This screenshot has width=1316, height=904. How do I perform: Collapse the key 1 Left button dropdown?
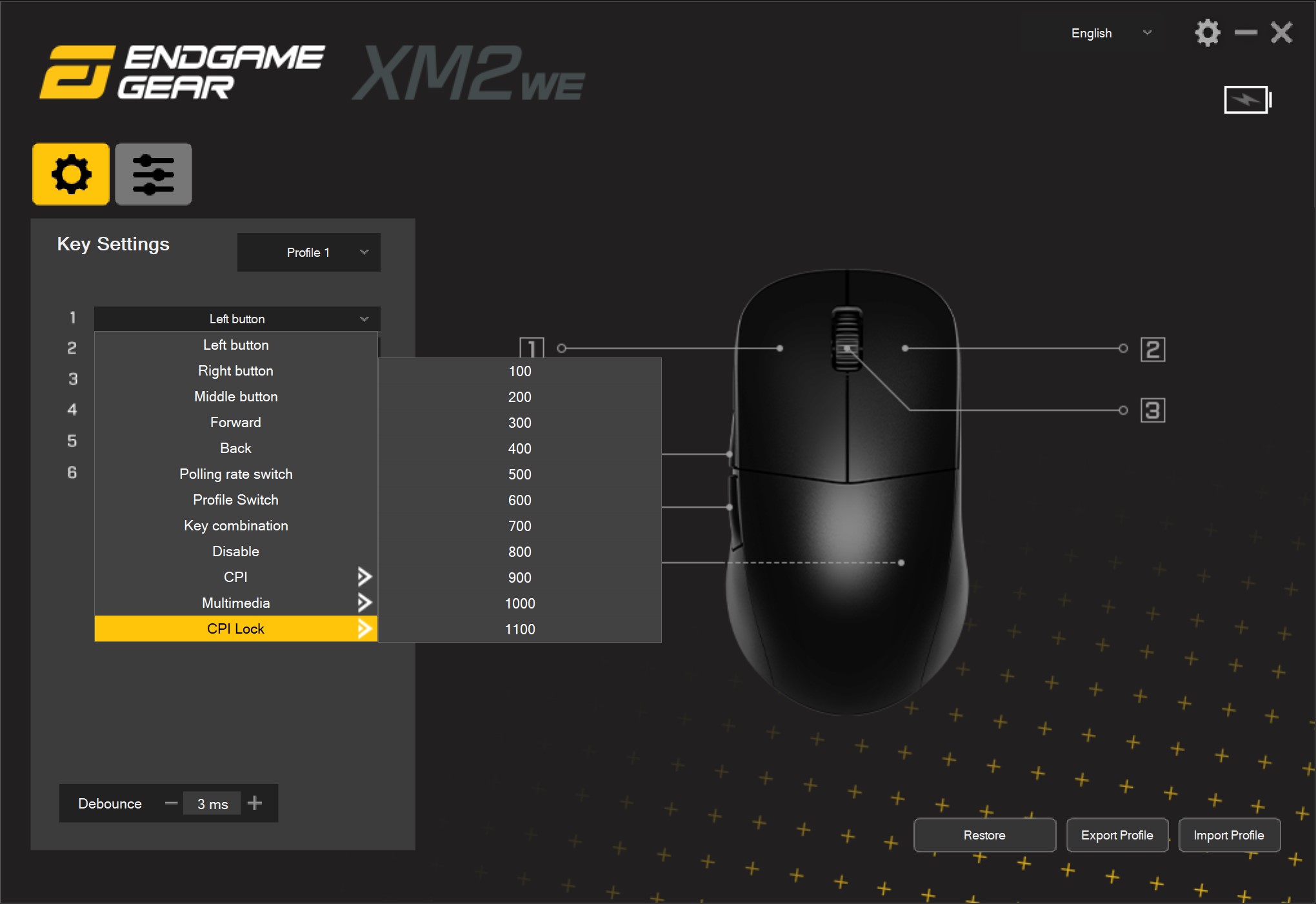point(237,319)
